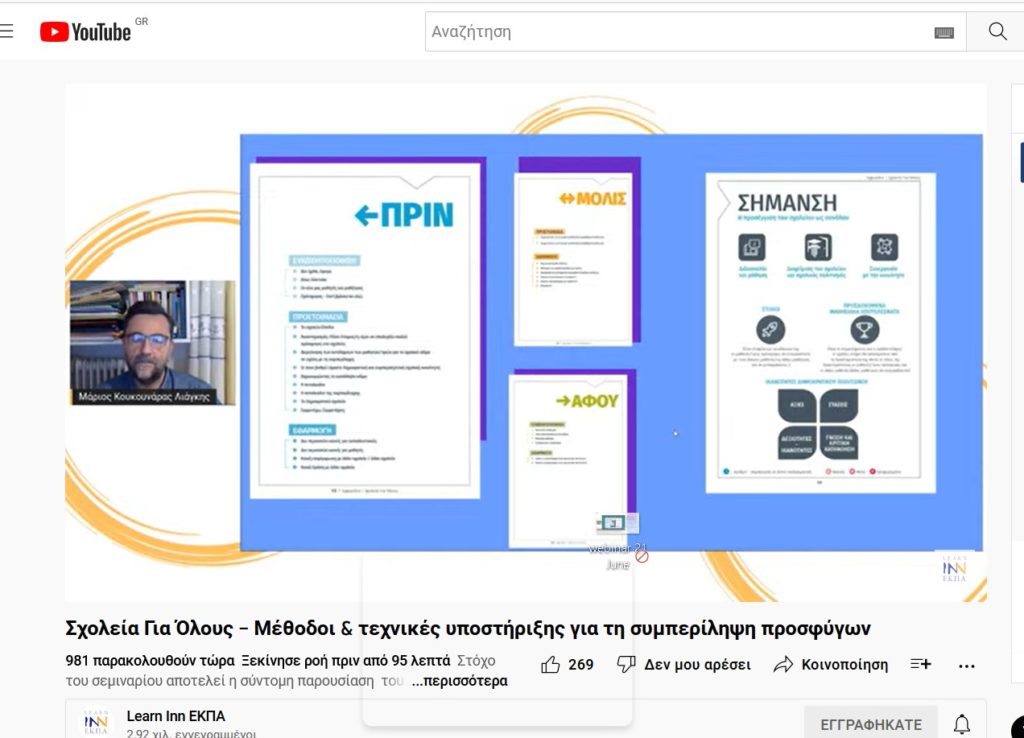Click the Δεν μου αρέσει label
The width and height of the screenshot is (1024, 738).
coord(697,665)
